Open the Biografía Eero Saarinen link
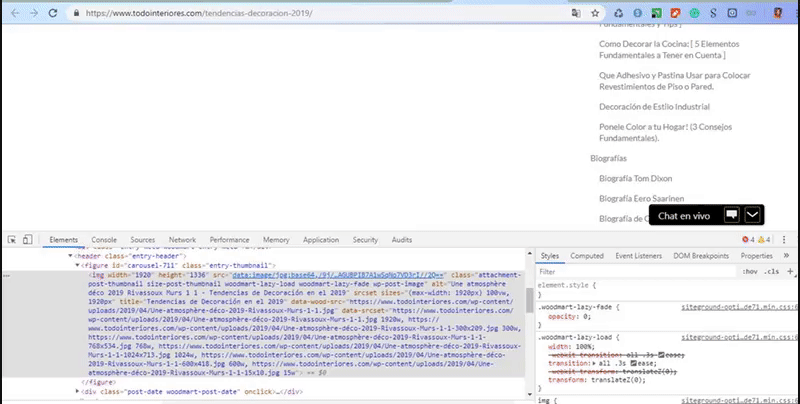Viewport: 800px width, 404px height. point(641,198)
